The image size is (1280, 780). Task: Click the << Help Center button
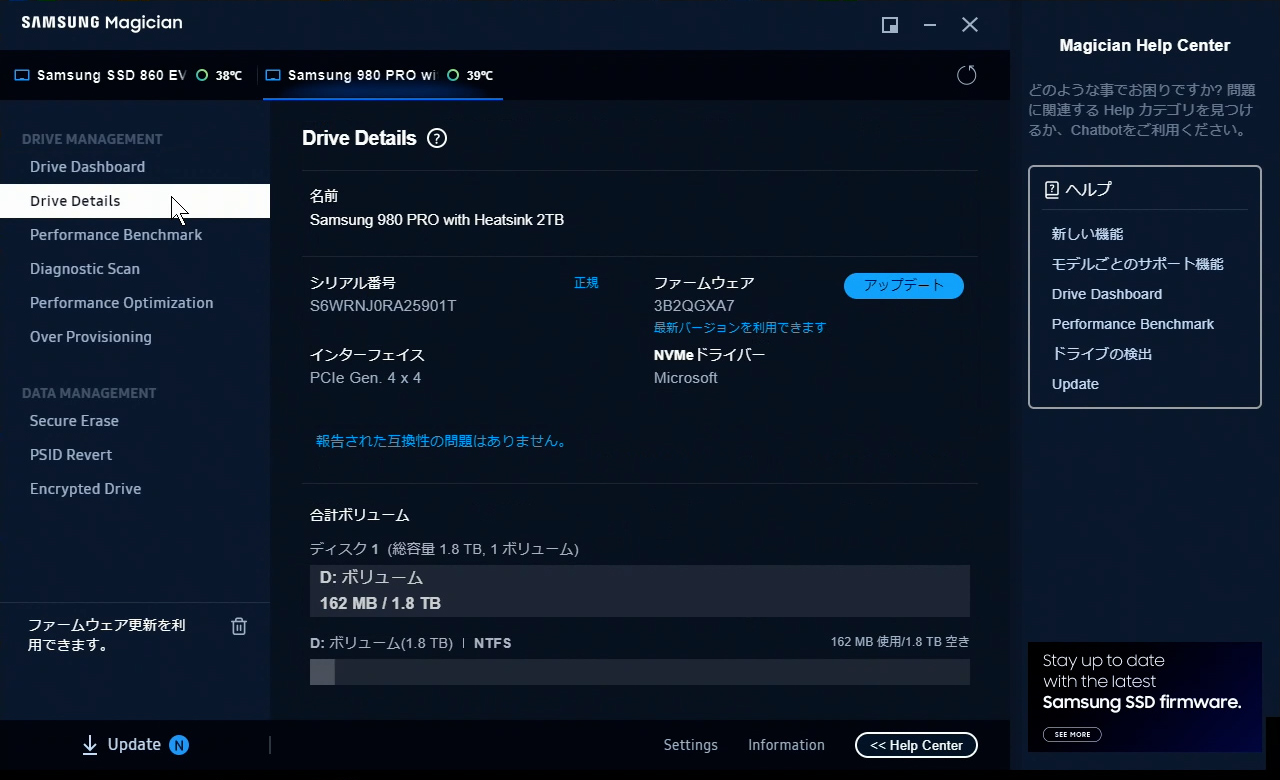(x=916, y=745)
